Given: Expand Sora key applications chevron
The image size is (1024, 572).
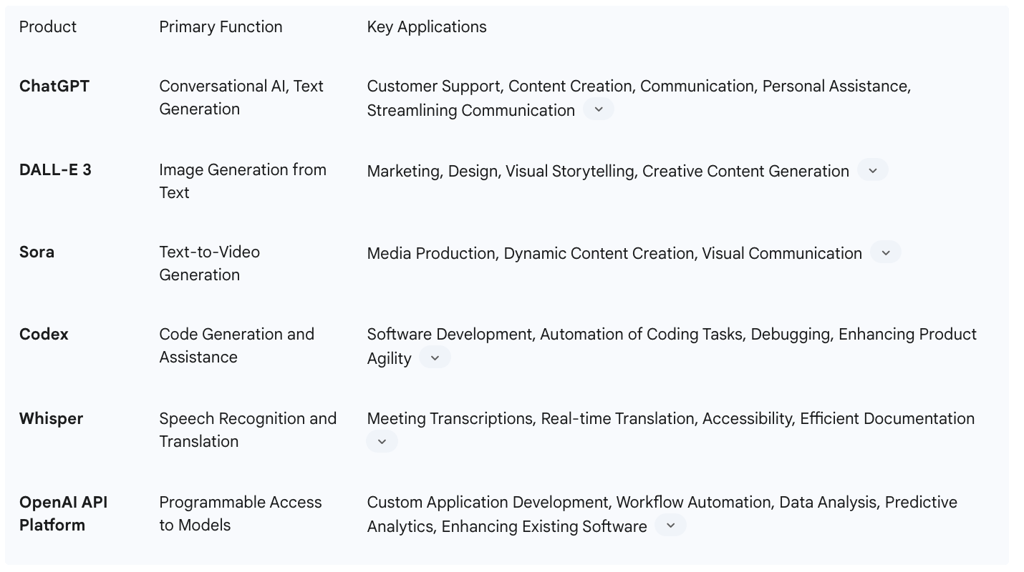Looking at the screenshot, I should (x=886, y=253).
